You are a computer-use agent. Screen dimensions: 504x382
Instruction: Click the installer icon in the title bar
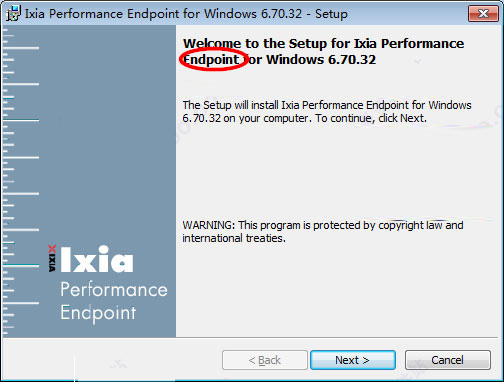click(13, 14)
